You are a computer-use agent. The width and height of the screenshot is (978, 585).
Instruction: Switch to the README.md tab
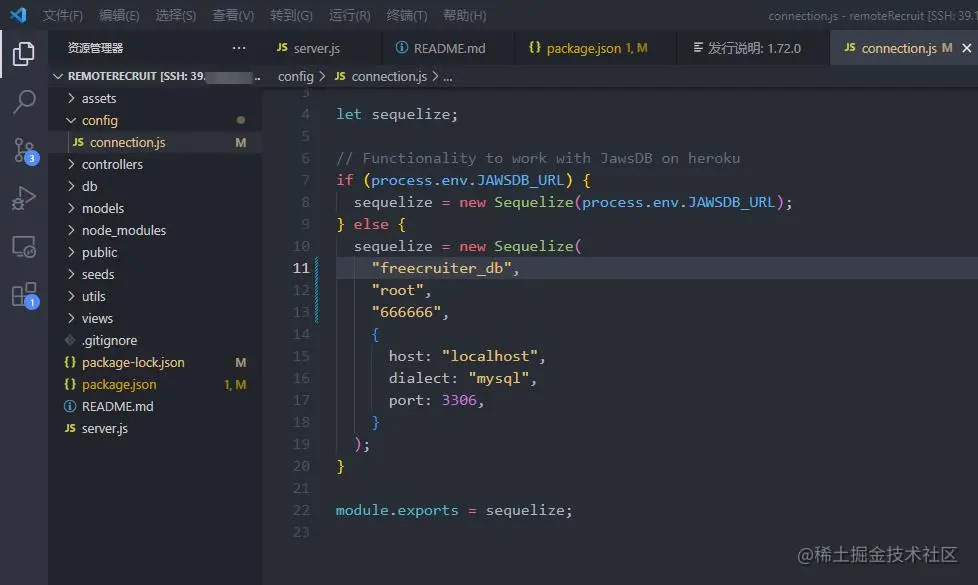(x=448, y=48)
